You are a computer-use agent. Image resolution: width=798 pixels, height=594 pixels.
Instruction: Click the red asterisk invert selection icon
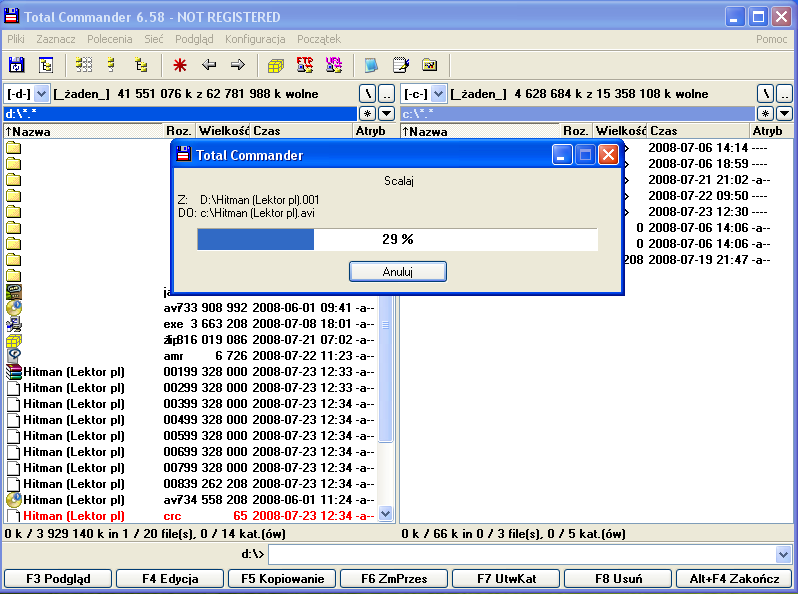coord(180,65)
